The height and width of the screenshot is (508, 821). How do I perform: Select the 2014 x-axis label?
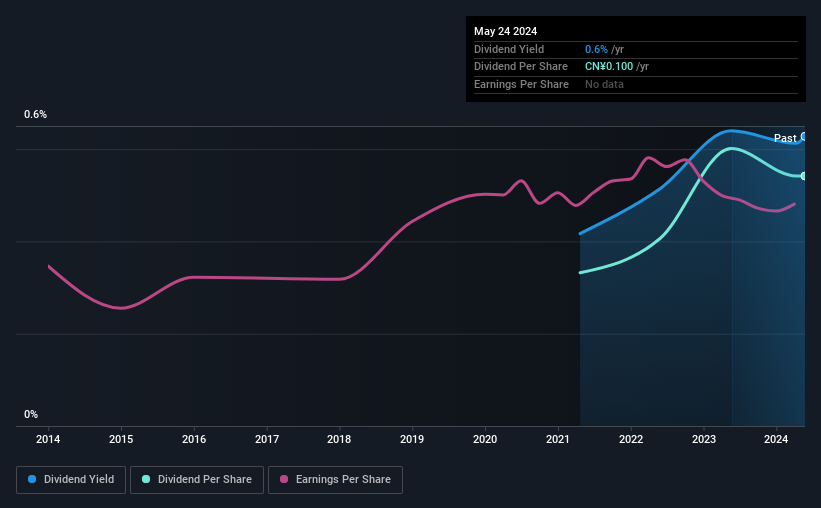coord(48,439)
